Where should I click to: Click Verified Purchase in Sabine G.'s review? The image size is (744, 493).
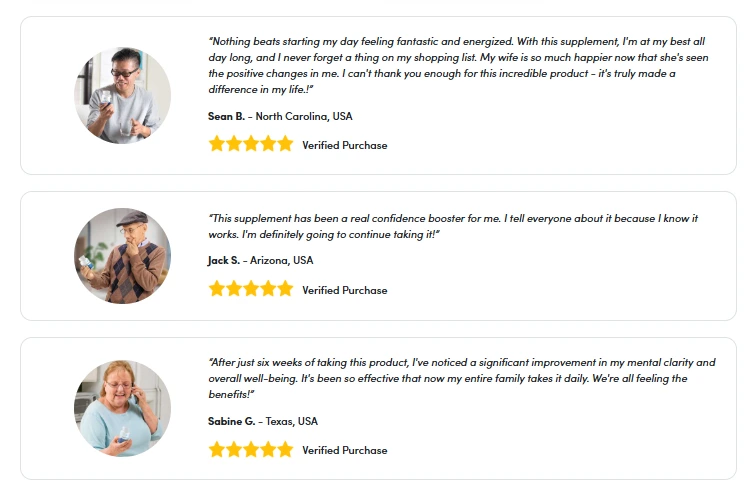click(344, 450)
